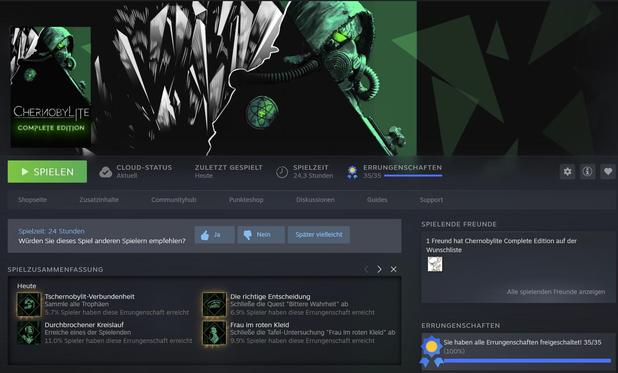The width and height of the screenshot is (618, 373).
Task: Click the Cloud-Status cloud icon
Action: [106, 172]
